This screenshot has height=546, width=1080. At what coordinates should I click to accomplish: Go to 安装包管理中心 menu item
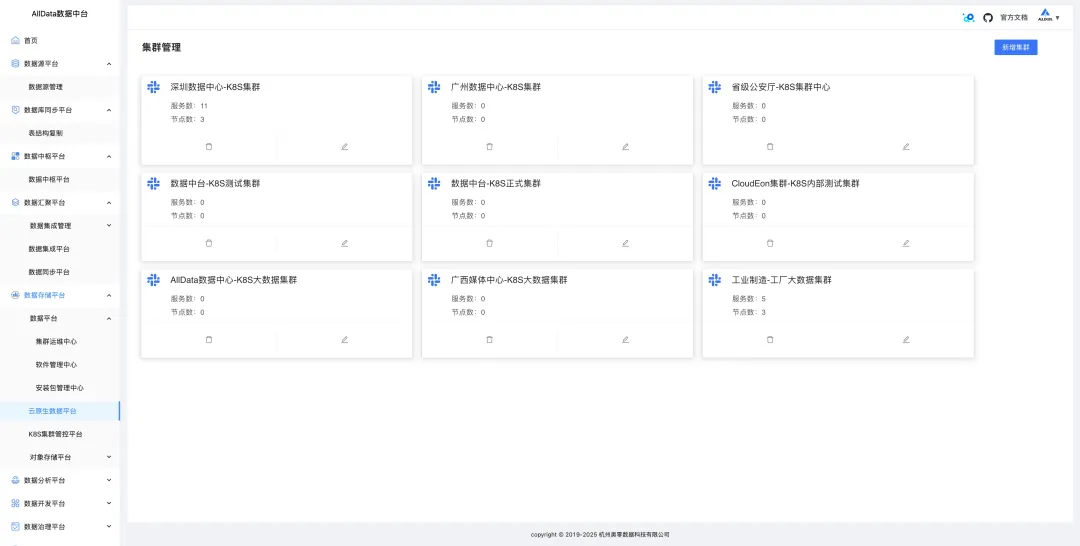[x=60, y=388]
